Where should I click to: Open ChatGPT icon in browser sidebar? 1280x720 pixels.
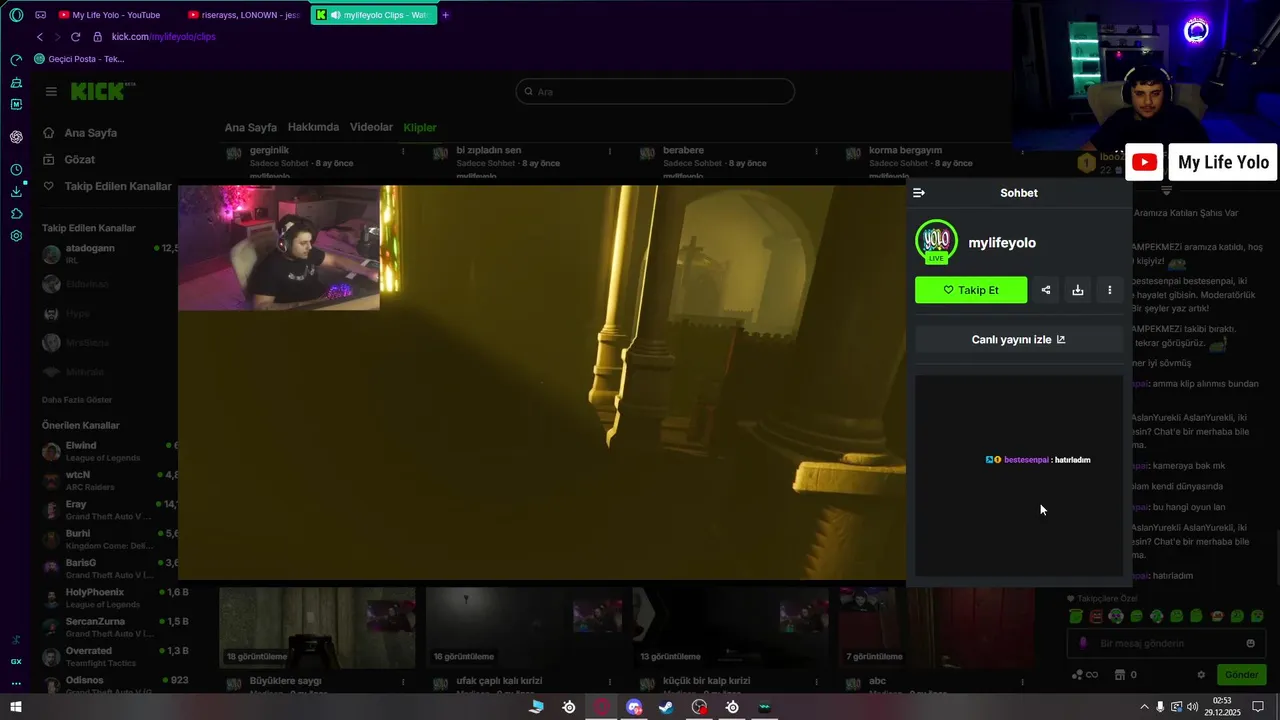pyautogui.click(x=16, y=137)
